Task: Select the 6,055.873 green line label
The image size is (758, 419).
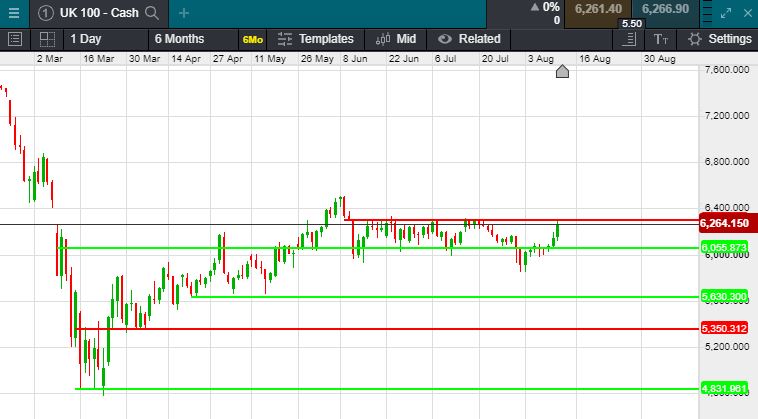Action: pos(724,248)
